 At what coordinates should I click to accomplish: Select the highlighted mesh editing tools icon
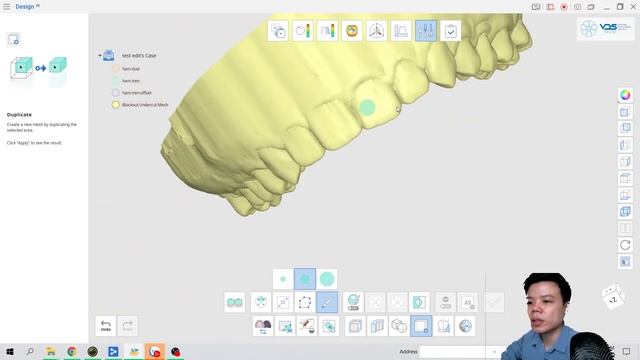(426, 31)
